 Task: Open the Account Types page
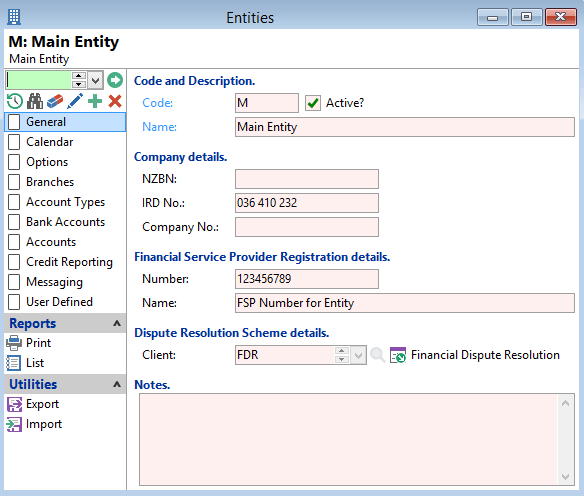[x=65, y=202]
